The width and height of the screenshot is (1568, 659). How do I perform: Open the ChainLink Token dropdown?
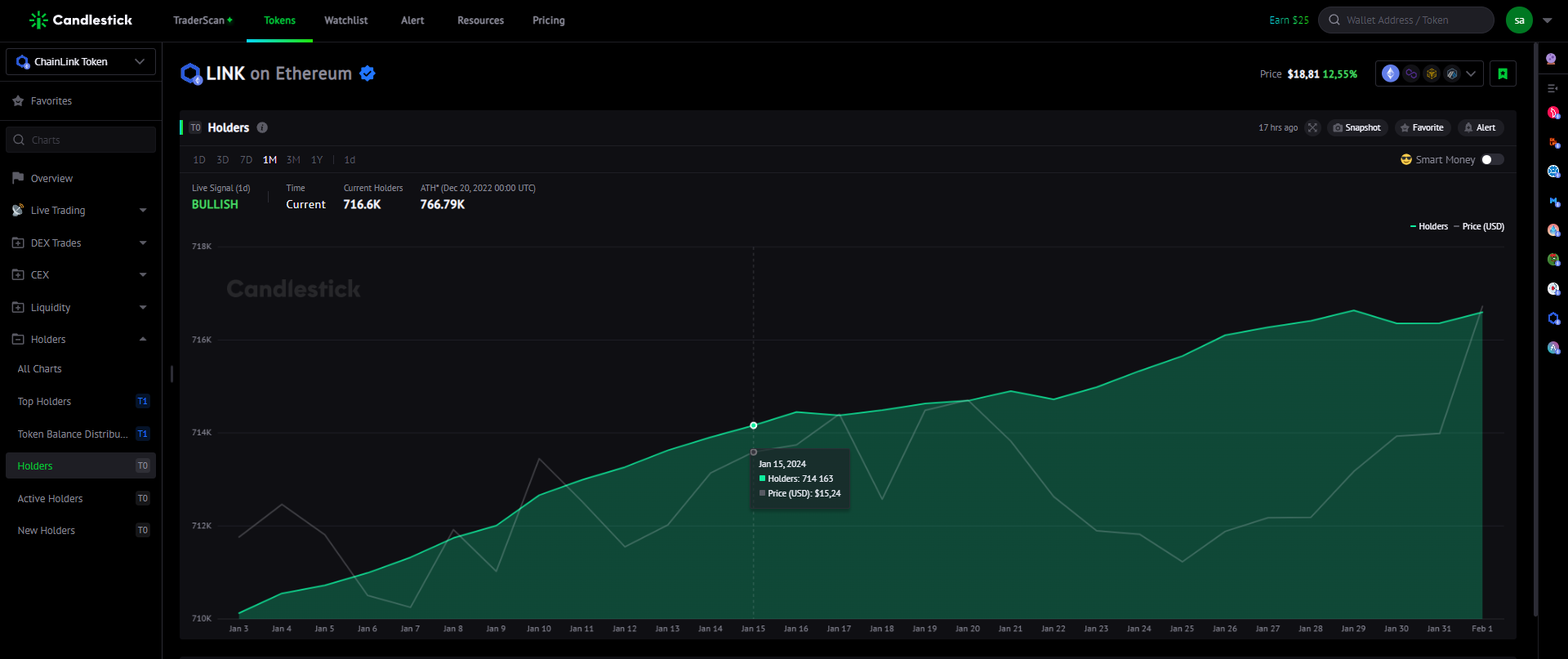click(x=81, y=62)
